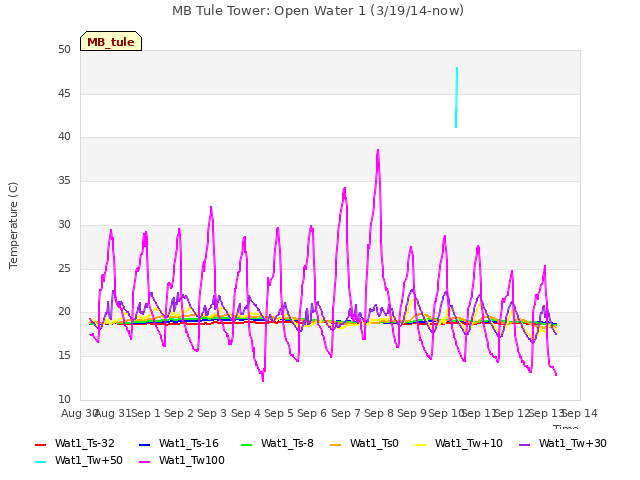This screenshot has height=480, width=640.
Task: Click the magenta Wat1_Tw100 legend swatch
Action: tap(144, 462)
